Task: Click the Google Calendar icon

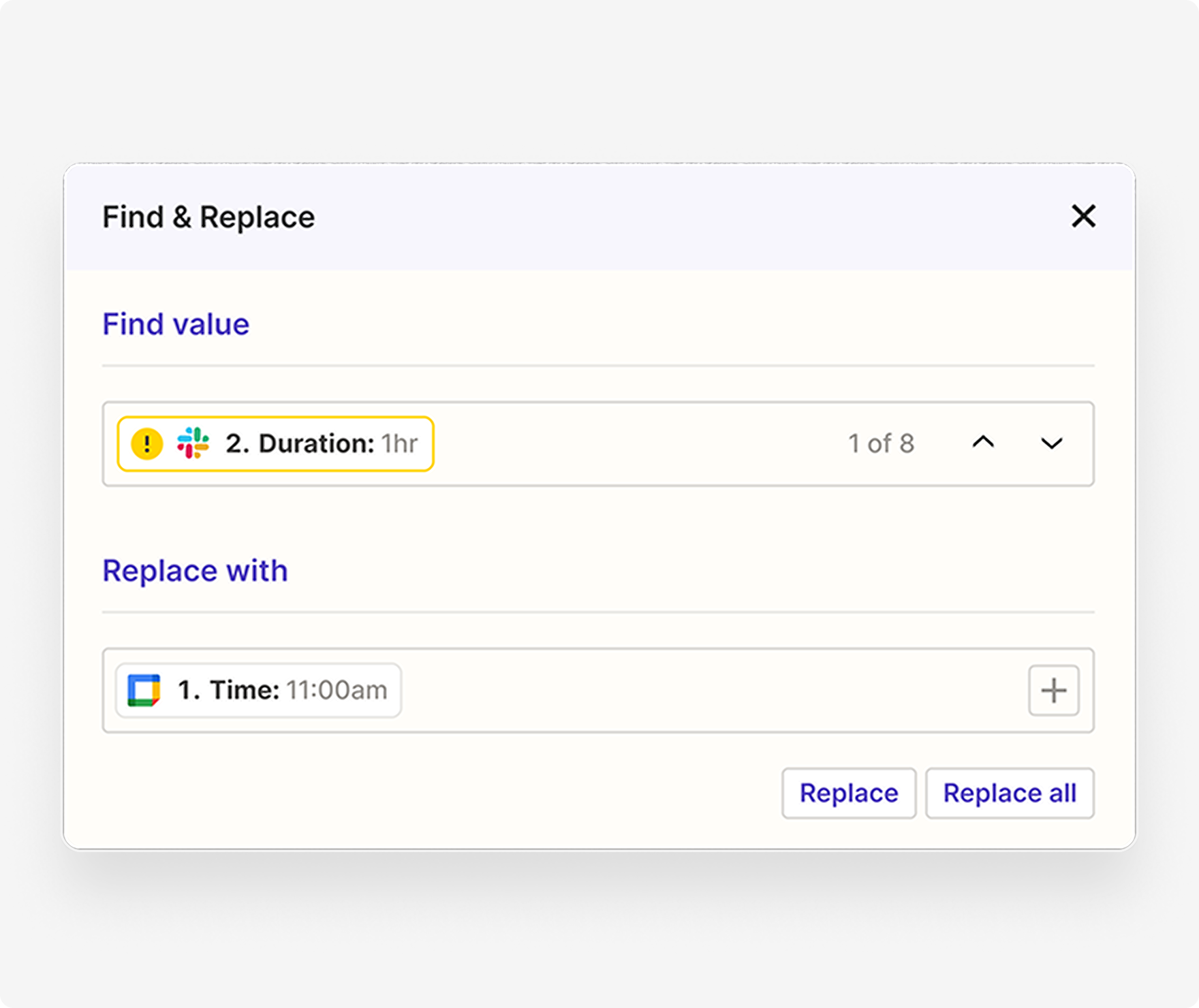Action: [144, 691]
